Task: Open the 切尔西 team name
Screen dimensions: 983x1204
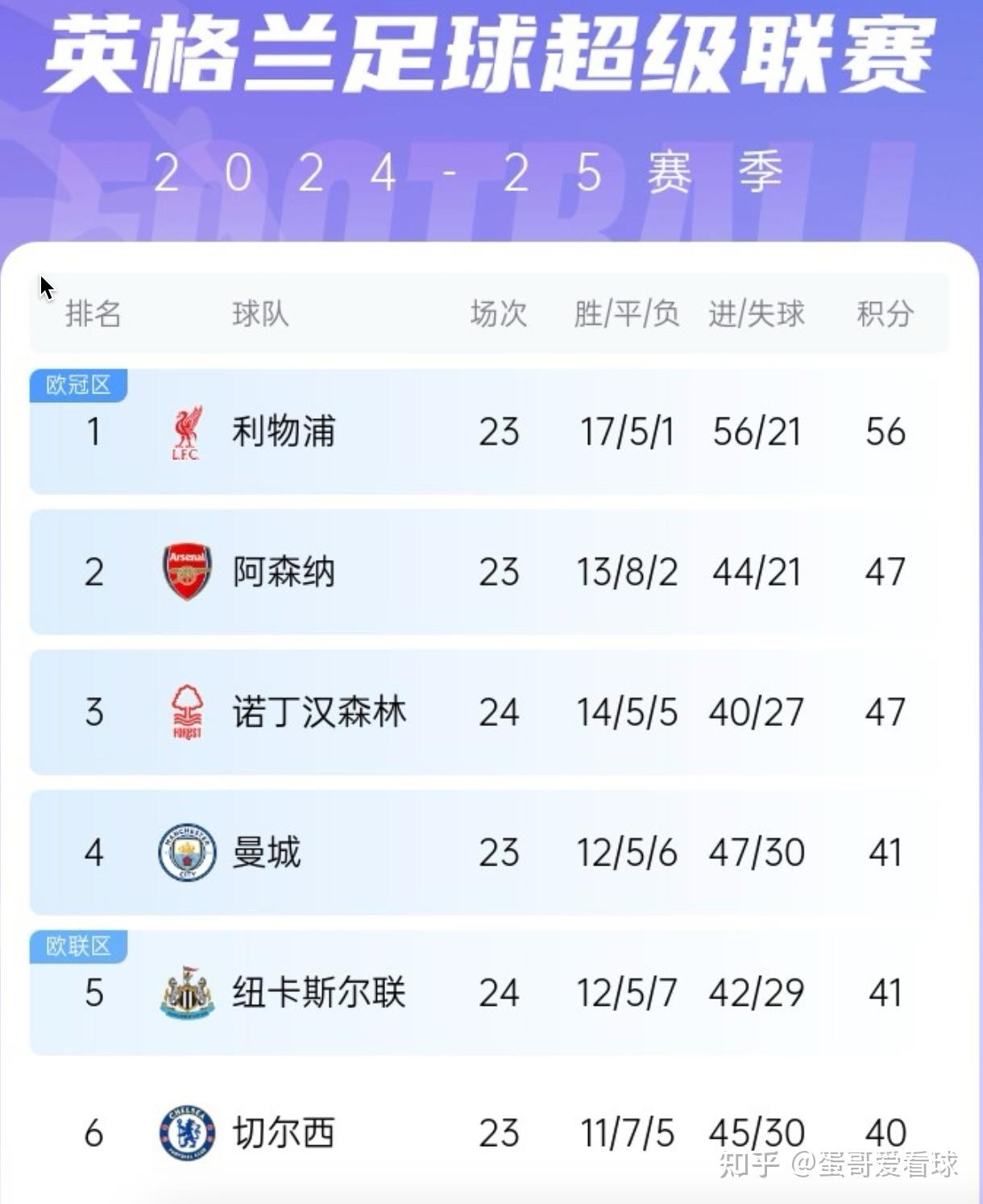Action: (x=284, y=1133)
